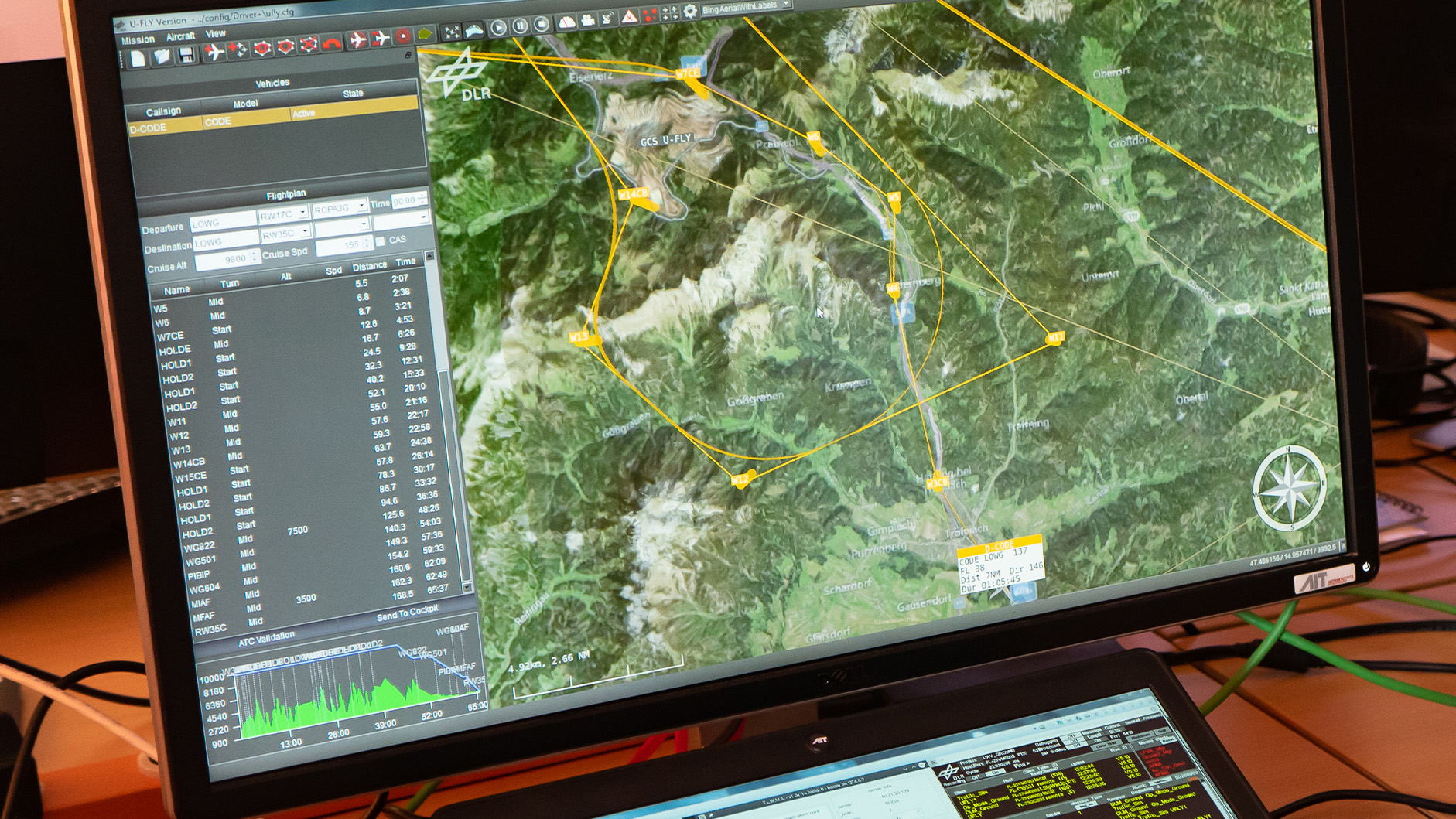Enable the CAS checkbox
Screen dimensions: 1456x819
(x=381, y=241)
